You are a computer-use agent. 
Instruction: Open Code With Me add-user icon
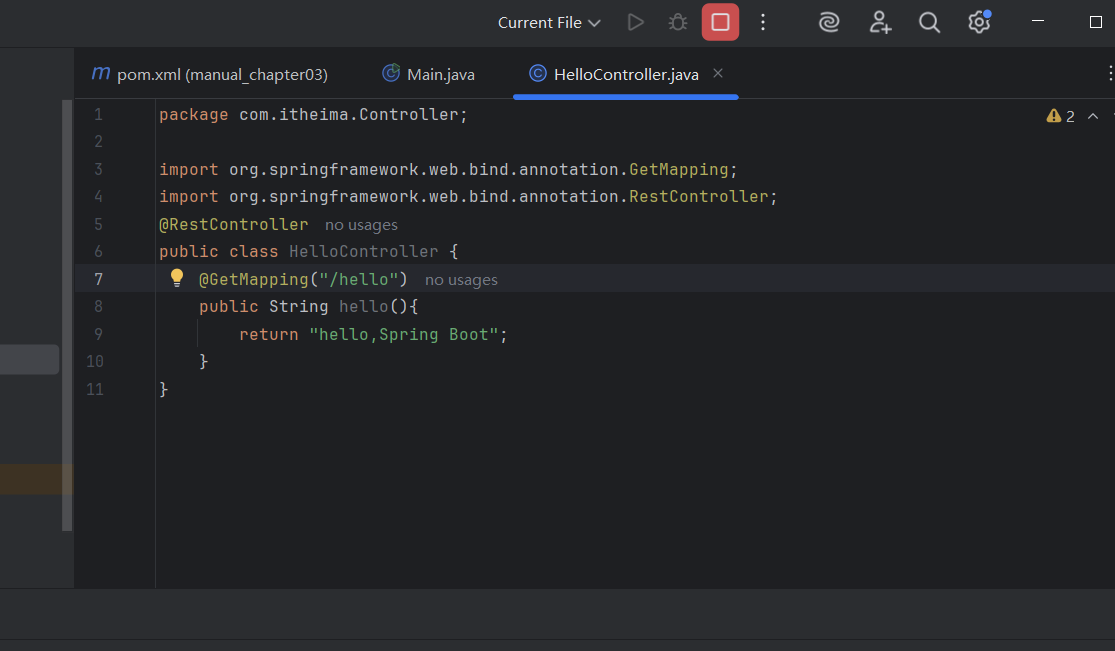880,22
